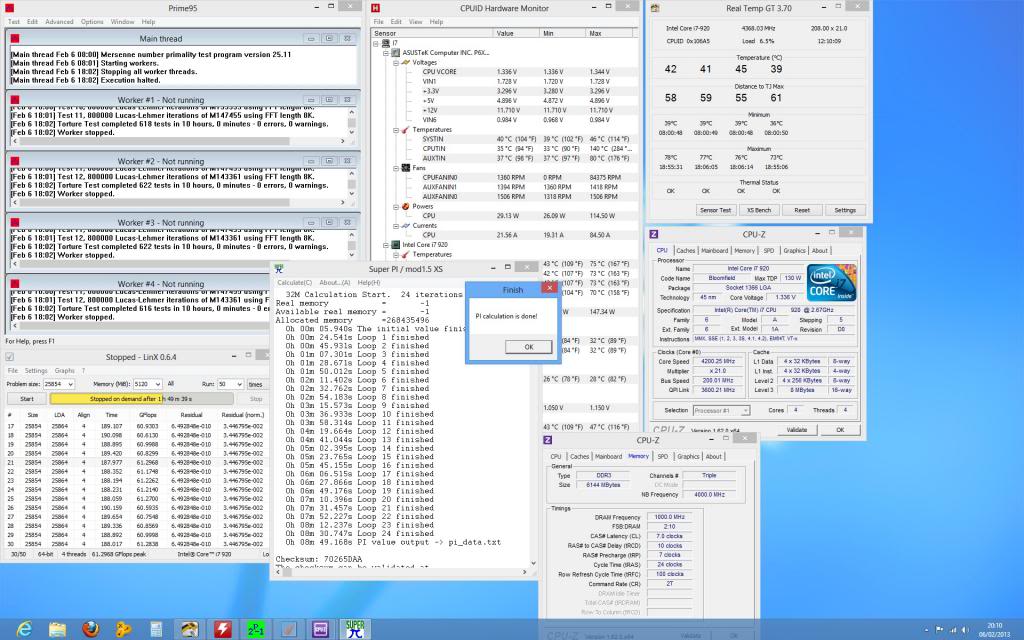The image size is (1024, 640).
Task: Click the HWMonitor red H title icon
Action: (376, 8)
